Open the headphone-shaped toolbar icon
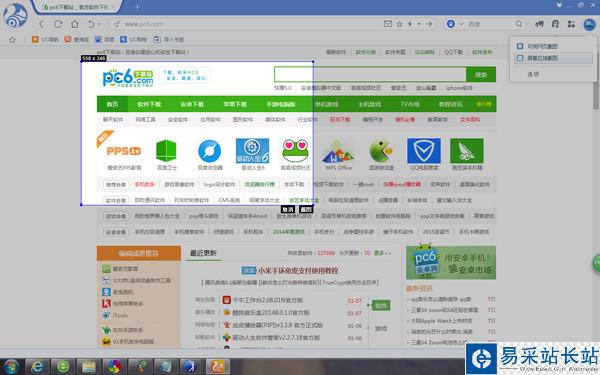600x375 pixels. coord(555,24)
